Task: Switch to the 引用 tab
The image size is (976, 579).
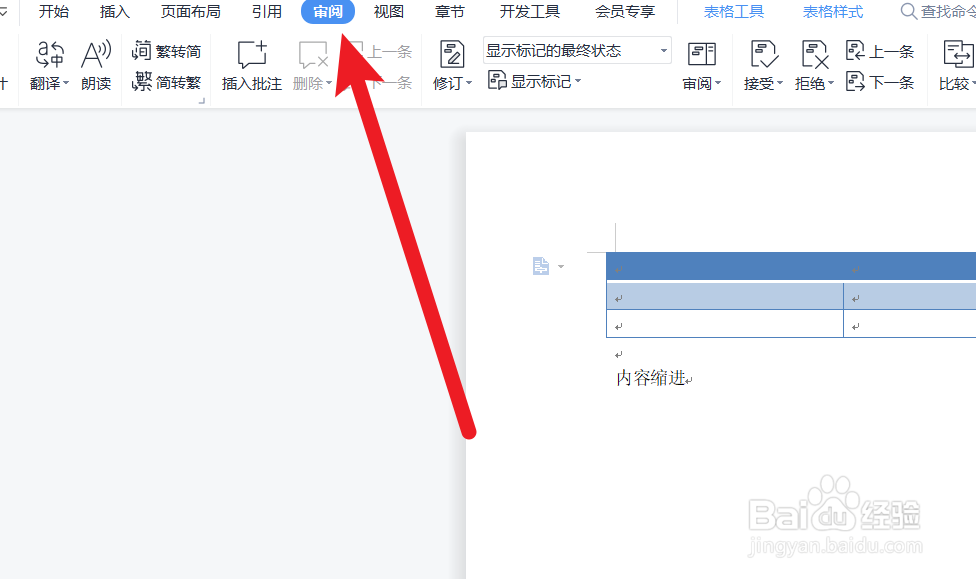Action: [x=266, y=11]
